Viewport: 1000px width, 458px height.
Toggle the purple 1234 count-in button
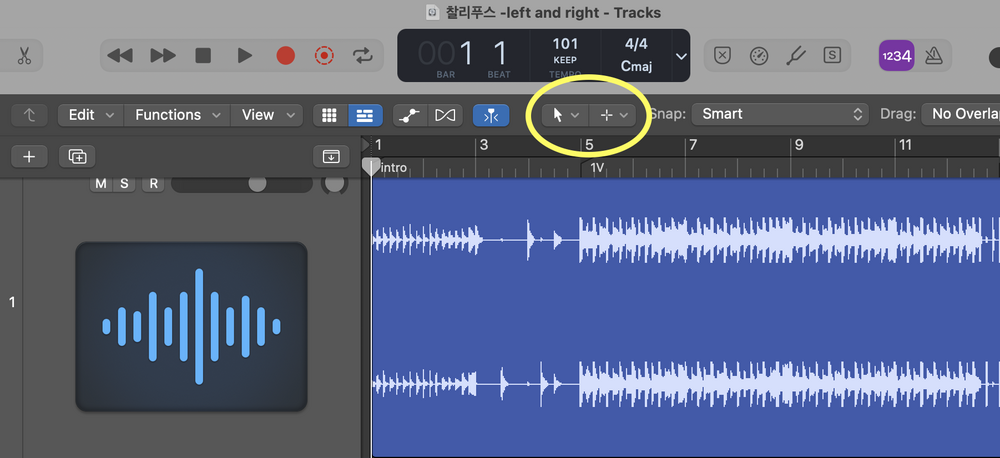click(895, 56)
